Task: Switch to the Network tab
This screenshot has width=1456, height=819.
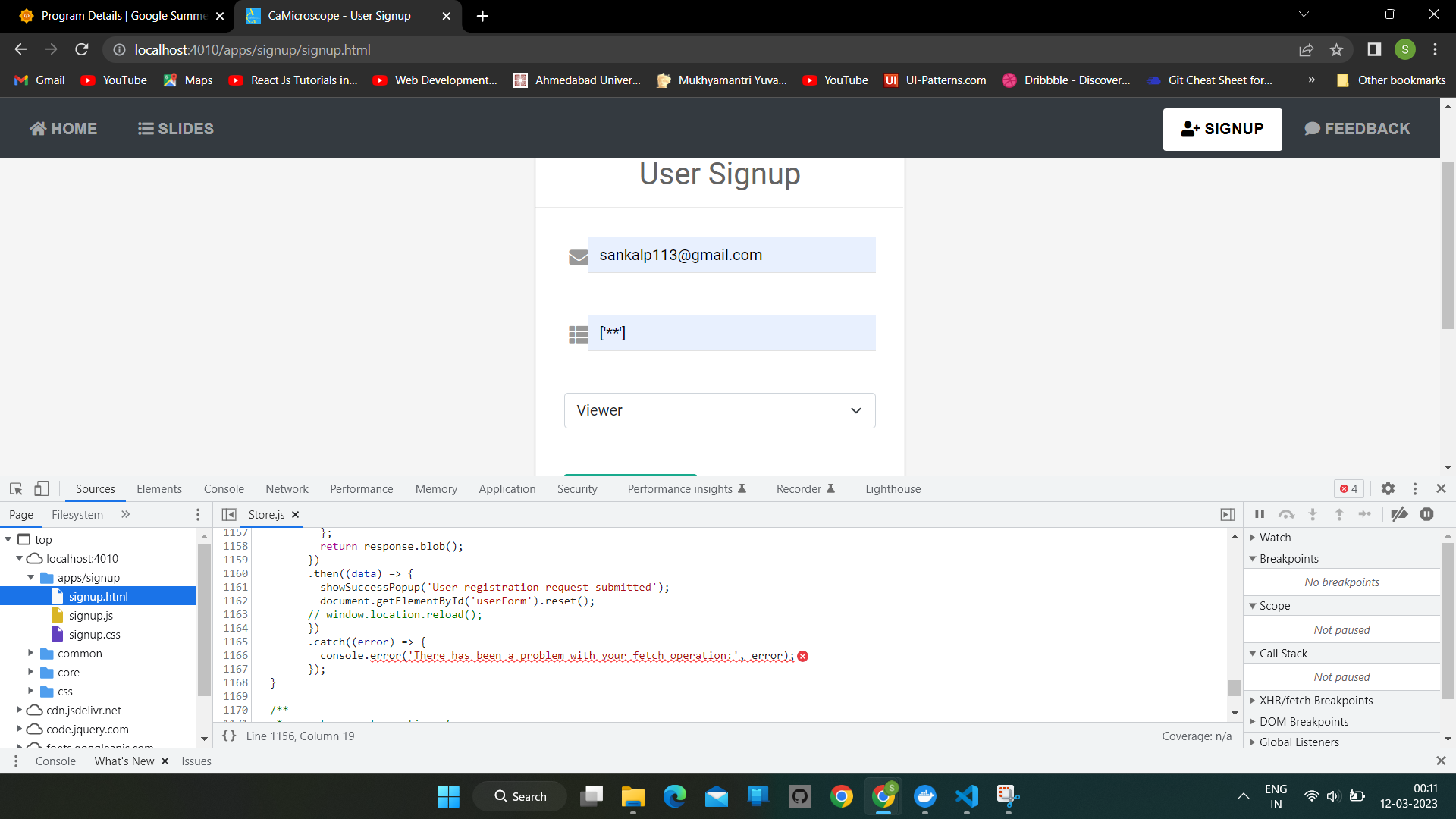Action: [287, 489]
